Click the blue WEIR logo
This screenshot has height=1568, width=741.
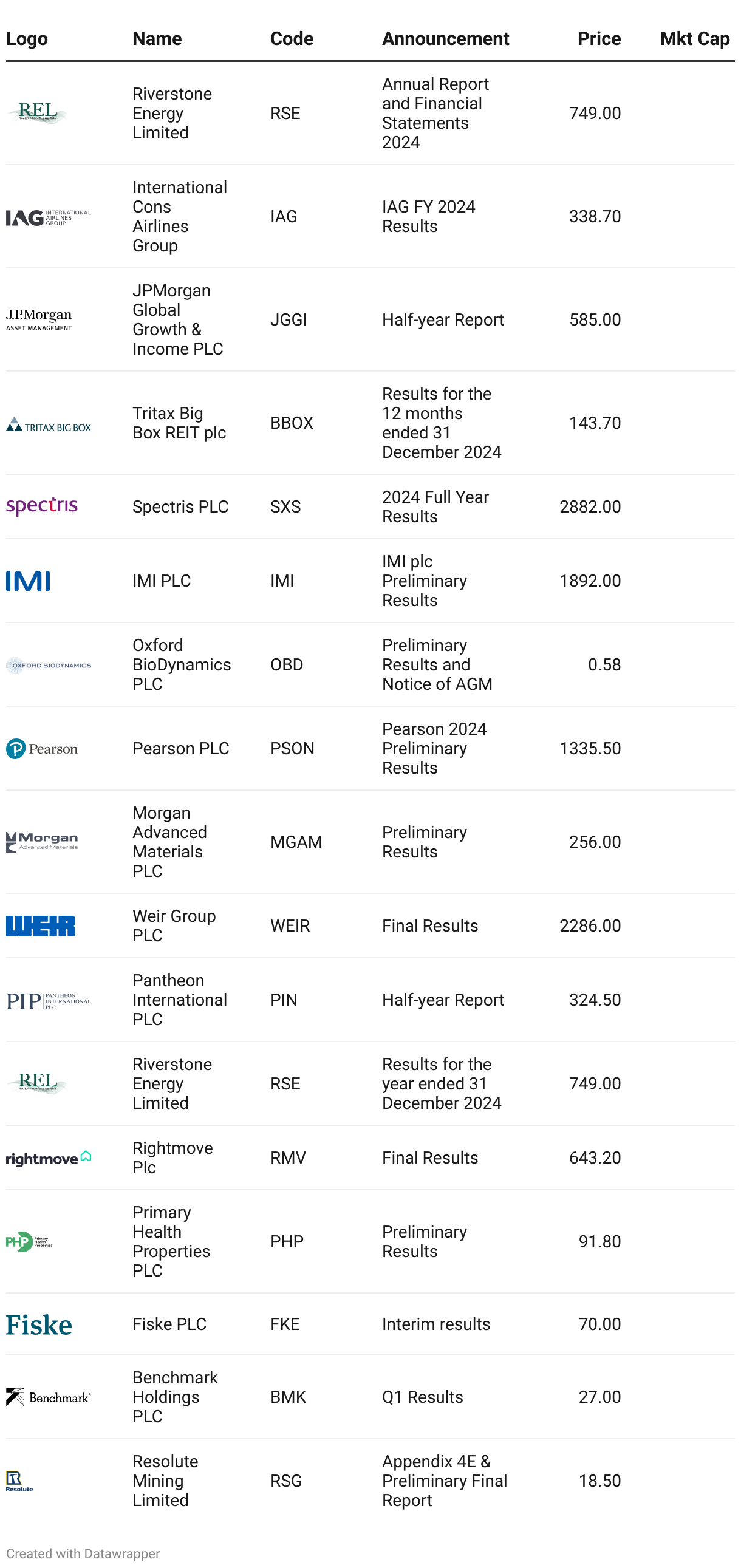(x=40, y=926)
